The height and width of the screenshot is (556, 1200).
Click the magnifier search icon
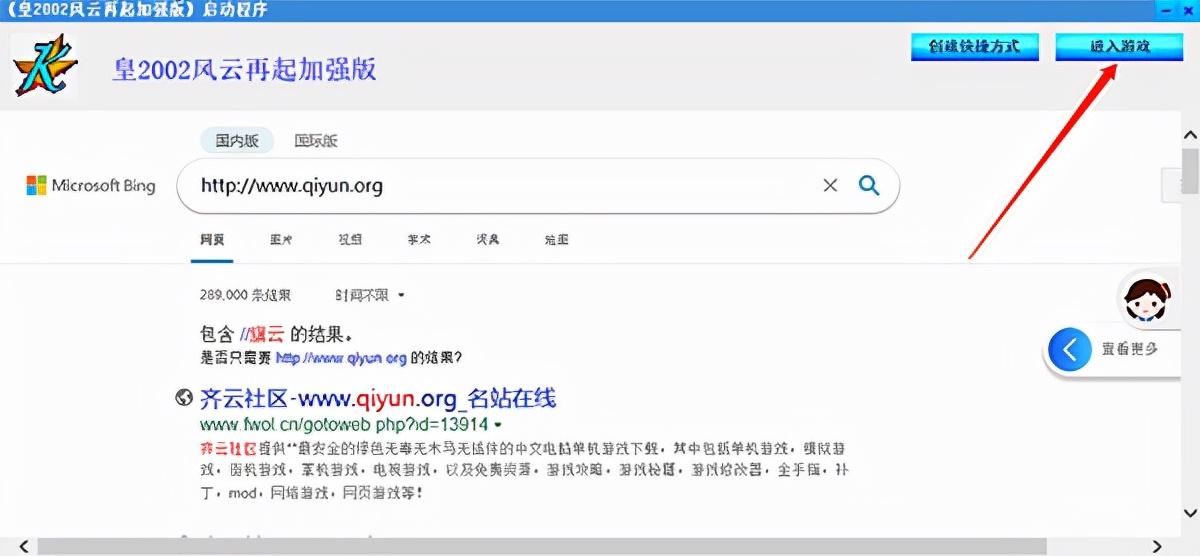[869, 186]
